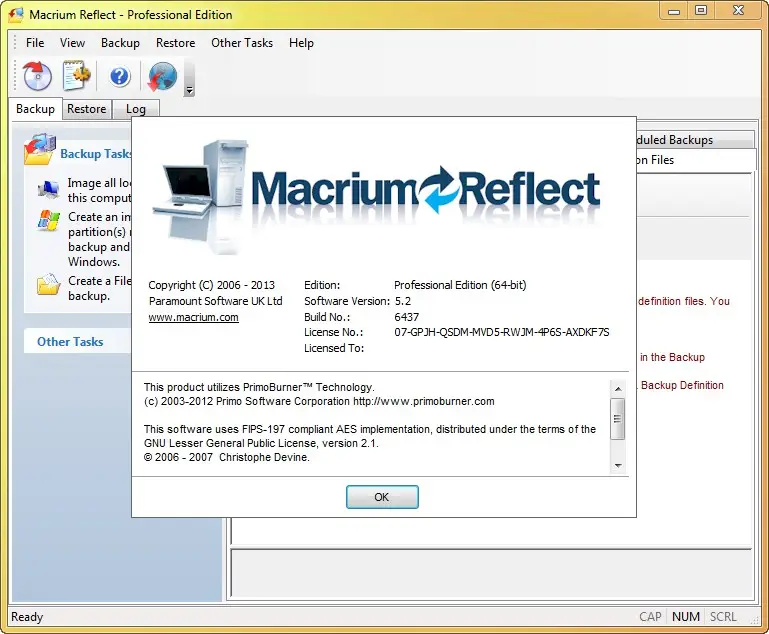
Task: Open the View menu
Action: (73, 43)
